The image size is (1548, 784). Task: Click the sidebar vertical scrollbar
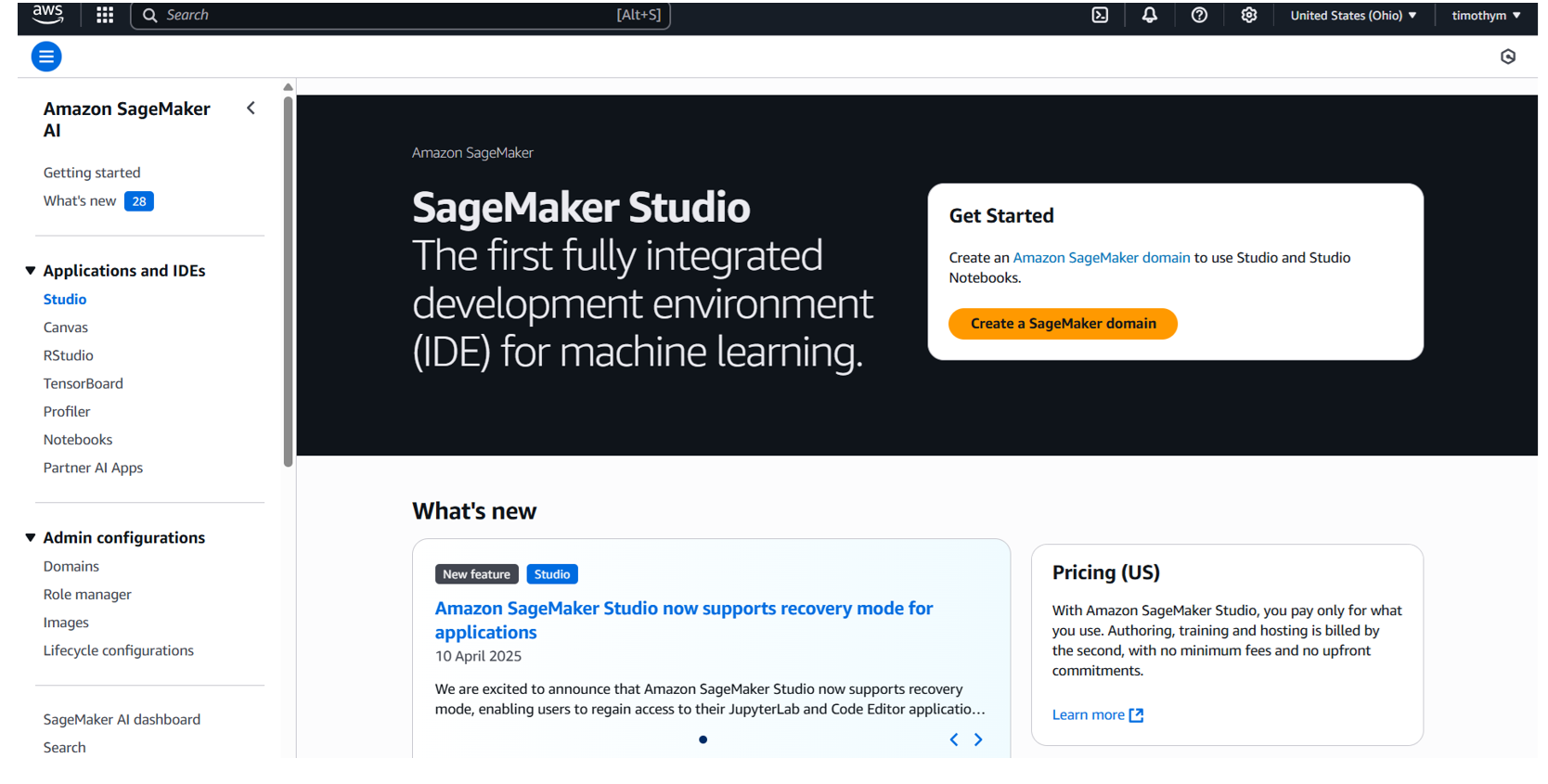(289, 281)
